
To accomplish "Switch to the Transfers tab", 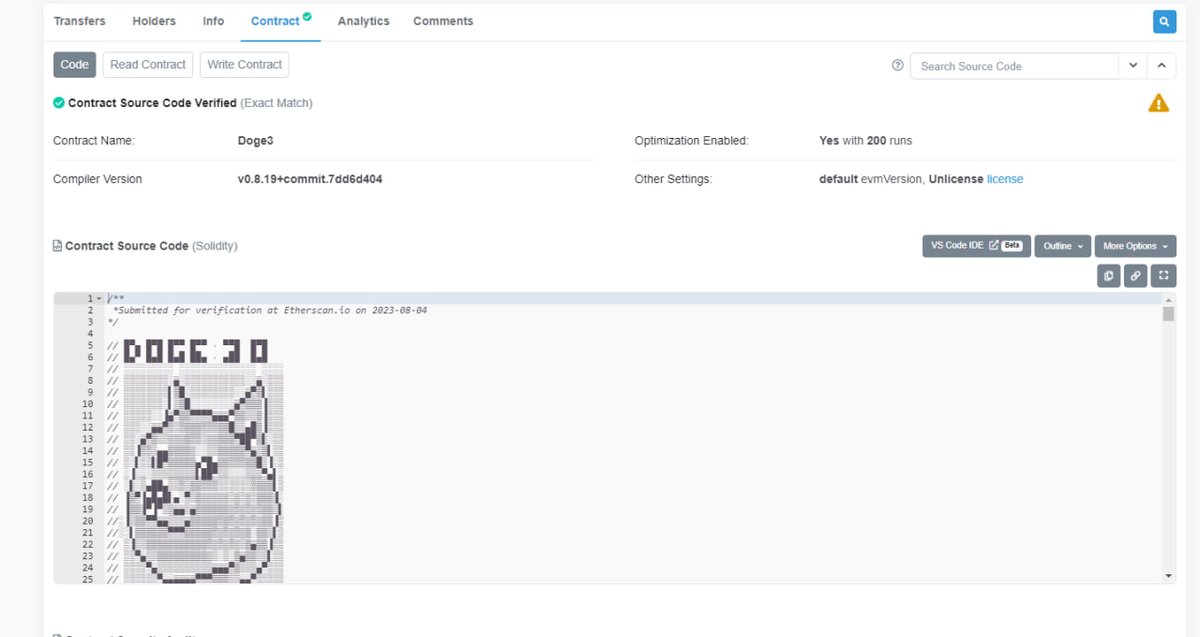I will tap(79, 21).
